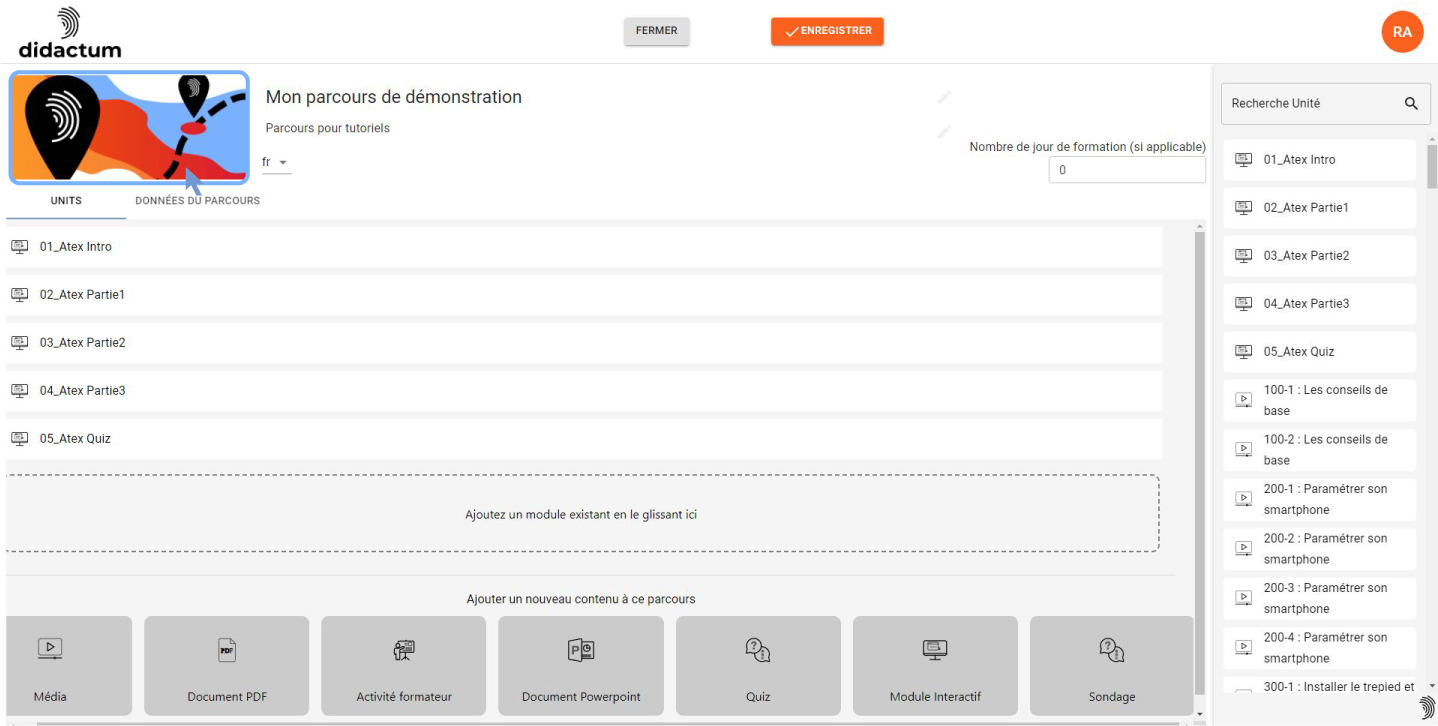
Task: Click the FERMER button
Action: (656, 31)
